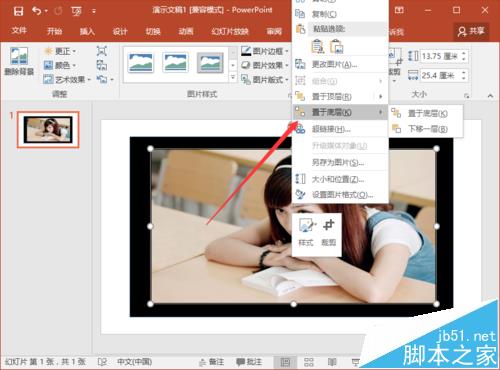Click the compress pictures icon
Viewport: 500px width, 370px height.
102,51
